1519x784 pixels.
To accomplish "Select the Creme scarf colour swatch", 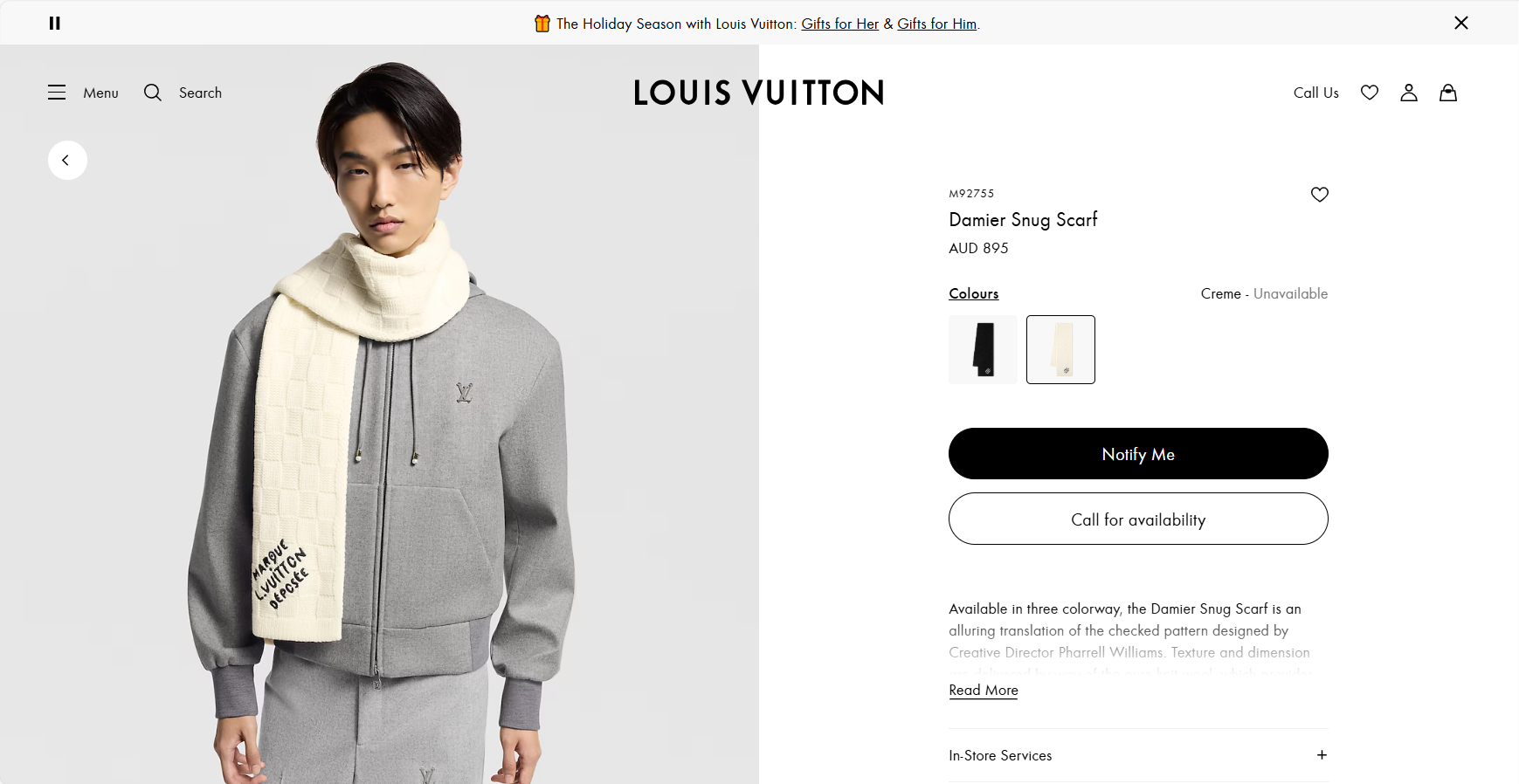I will click(1060, 349).
